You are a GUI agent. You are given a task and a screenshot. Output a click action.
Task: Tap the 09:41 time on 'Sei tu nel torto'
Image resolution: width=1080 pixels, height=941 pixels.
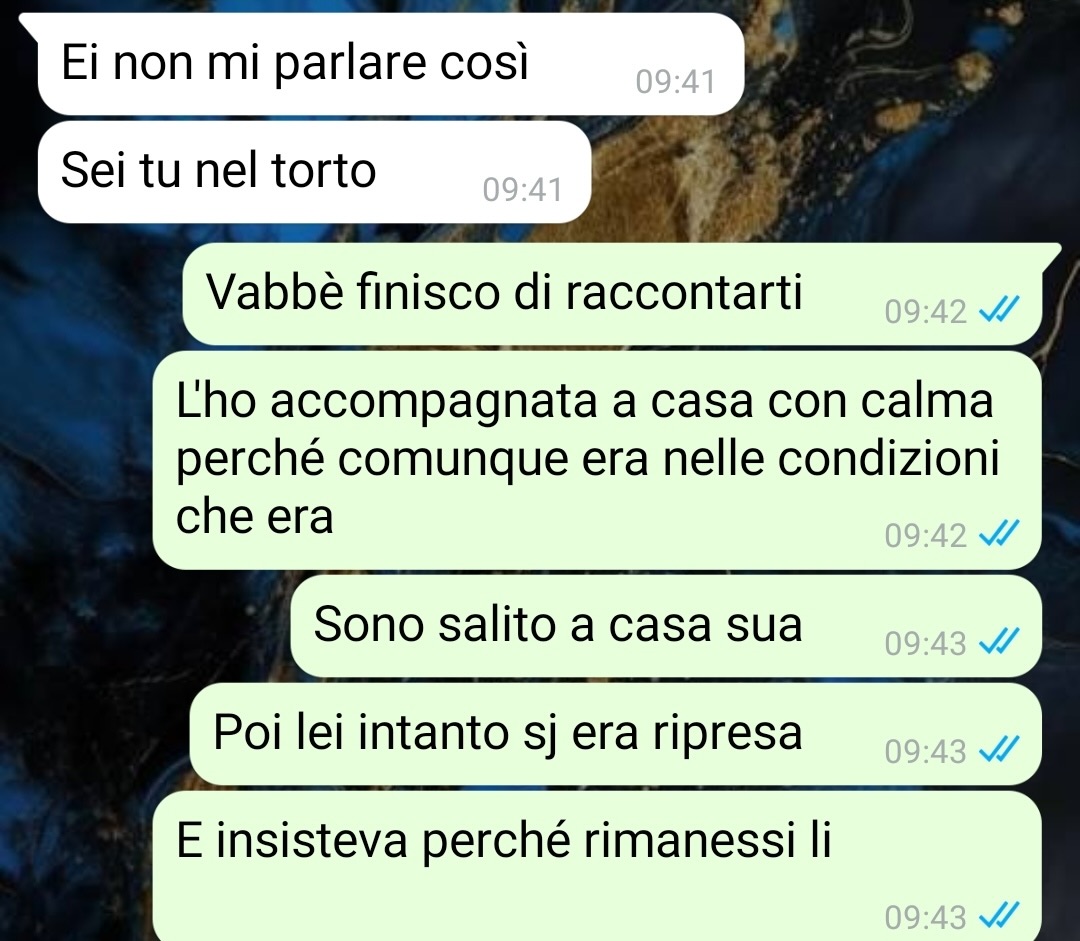pyautogui.click(x=522, y=190)
